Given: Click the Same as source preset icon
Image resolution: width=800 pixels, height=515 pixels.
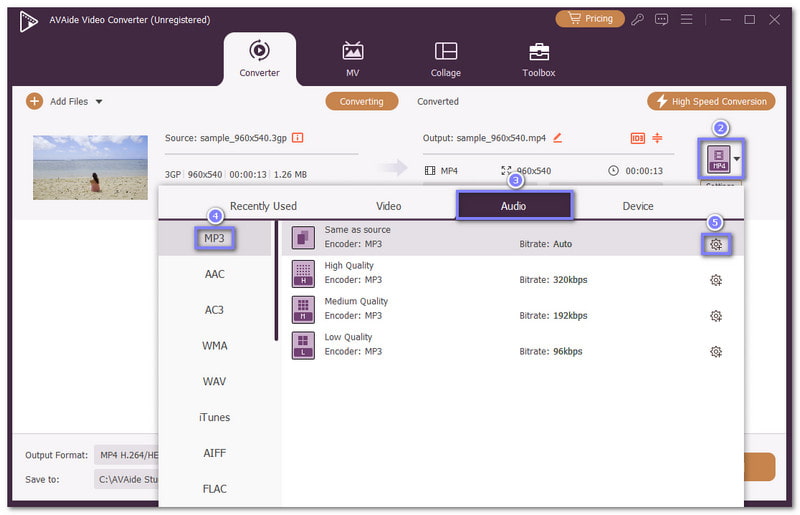Looking at the screenshot, I should pos(303,238).
